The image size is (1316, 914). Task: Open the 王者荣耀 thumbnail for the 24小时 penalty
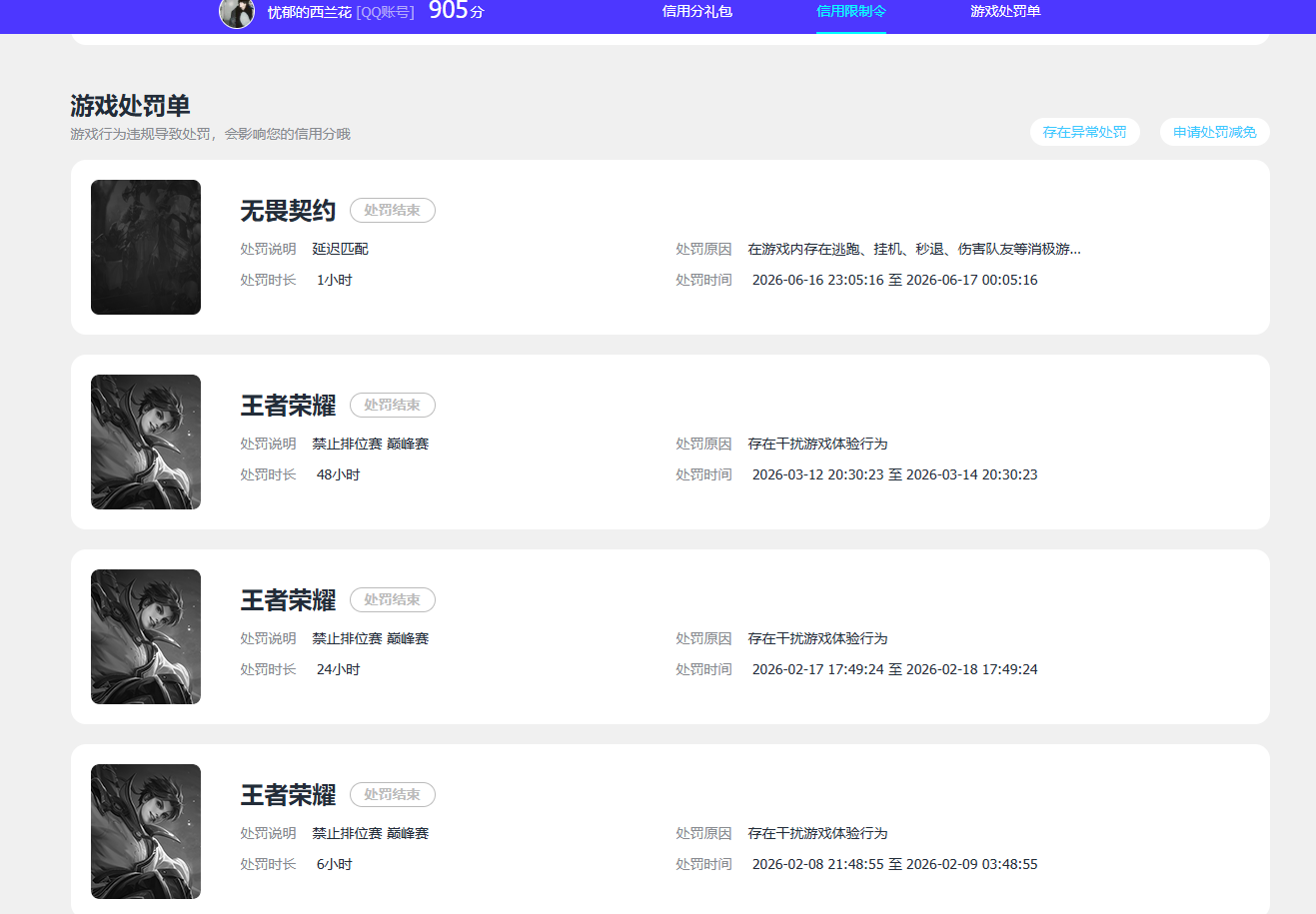click(146, 636)
